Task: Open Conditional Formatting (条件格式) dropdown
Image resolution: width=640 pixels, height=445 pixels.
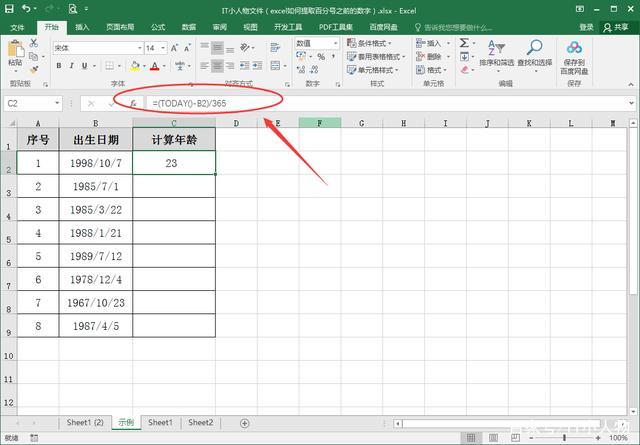Action: [369, 43]
